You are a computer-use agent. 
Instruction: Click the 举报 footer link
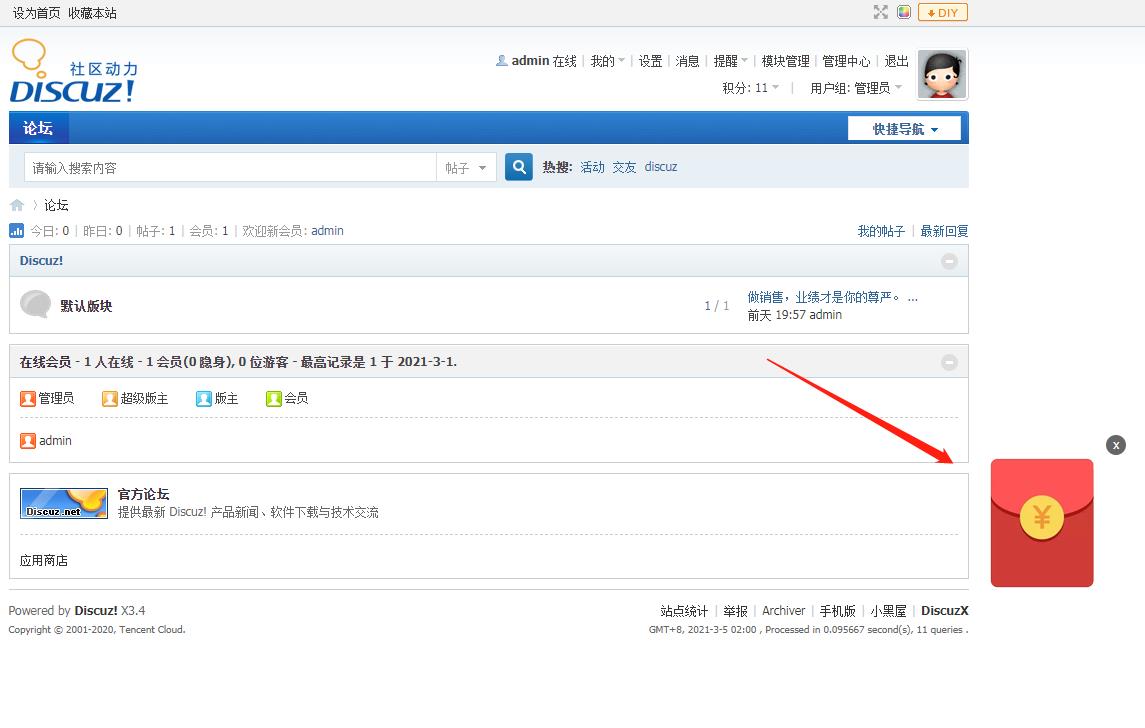[735, 611]
